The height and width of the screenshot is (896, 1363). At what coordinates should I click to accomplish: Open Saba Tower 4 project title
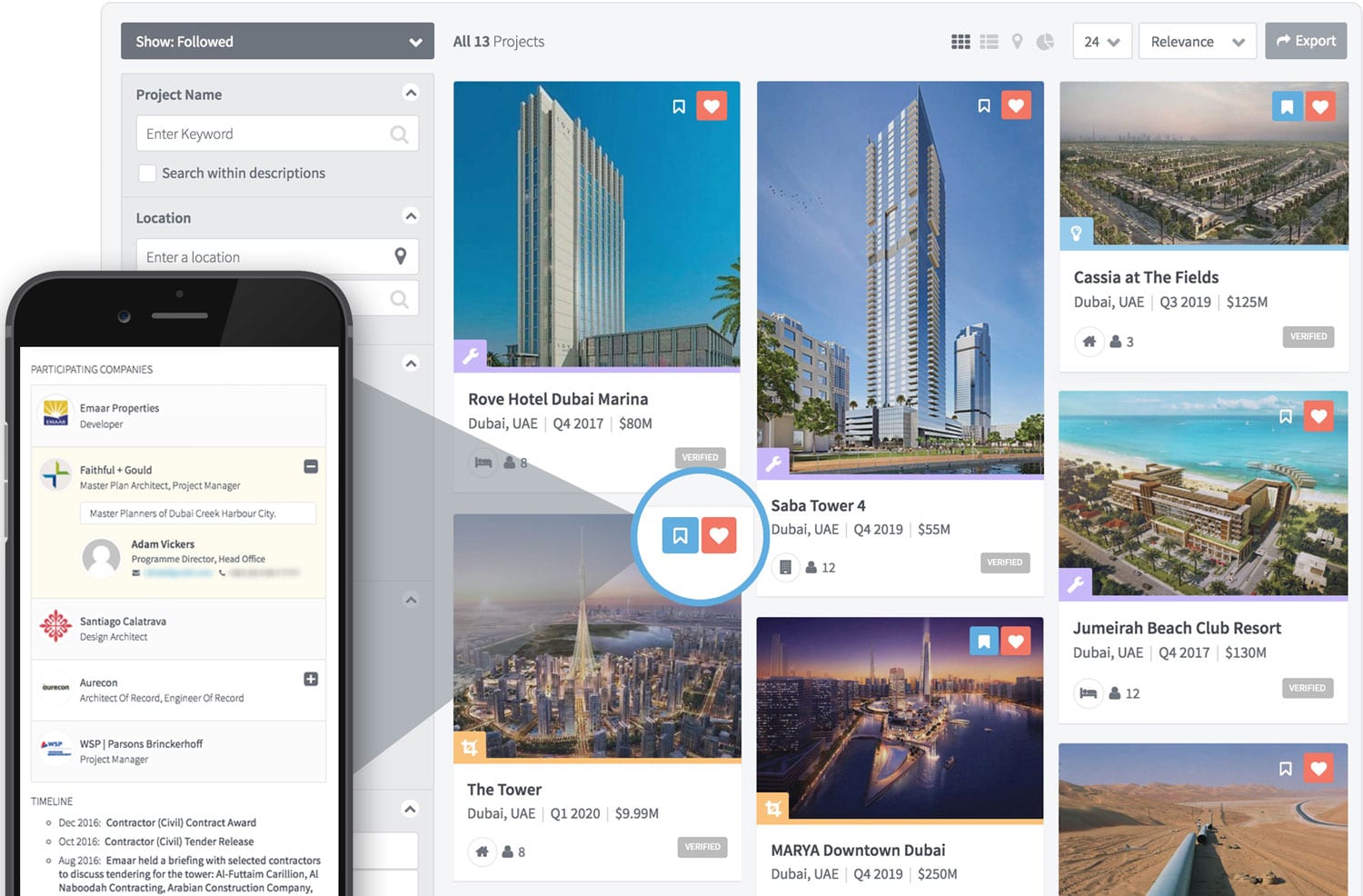[818, 505]
